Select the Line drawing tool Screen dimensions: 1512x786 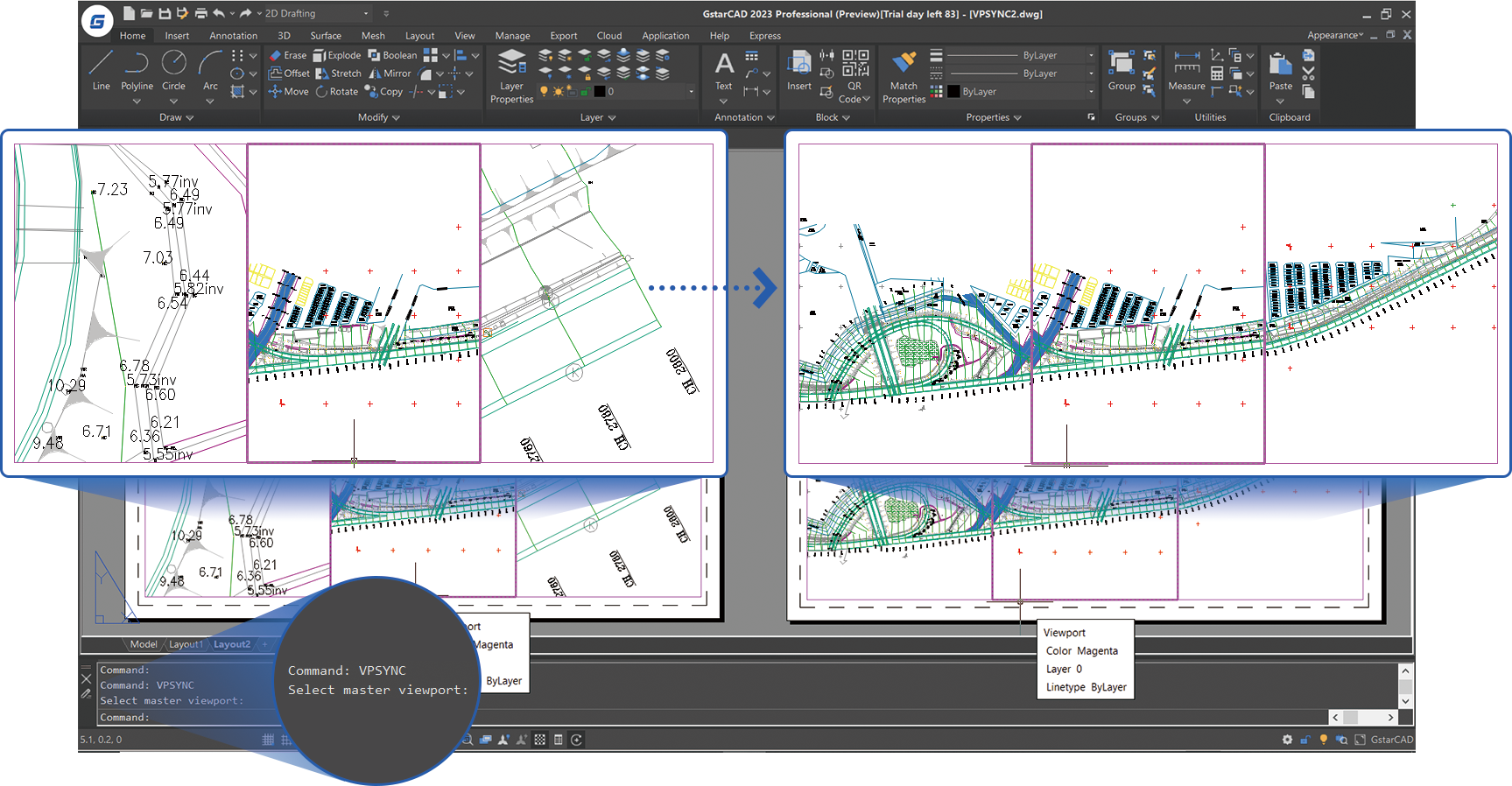[101, 70]
